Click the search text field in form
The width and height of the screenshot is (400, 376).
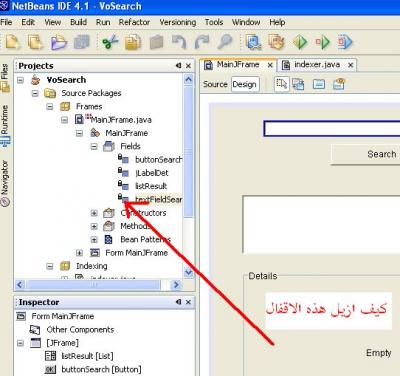(x=332, y=129)
